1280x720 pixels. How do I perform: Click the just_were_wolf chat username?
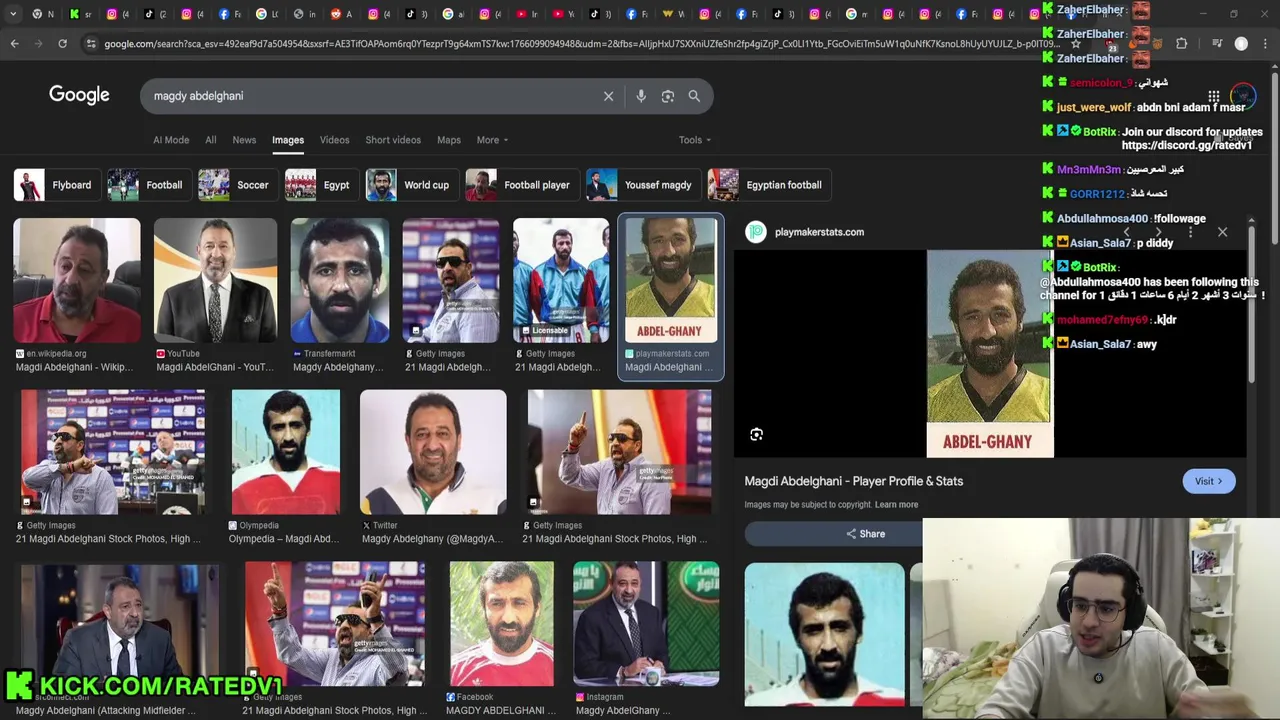coord(1094,107)
